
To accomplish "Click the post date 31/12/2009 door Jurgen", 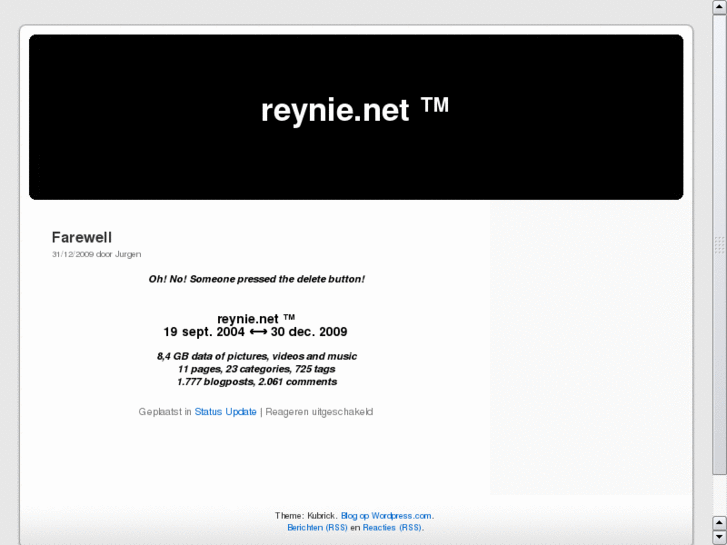I will (96, 254).
